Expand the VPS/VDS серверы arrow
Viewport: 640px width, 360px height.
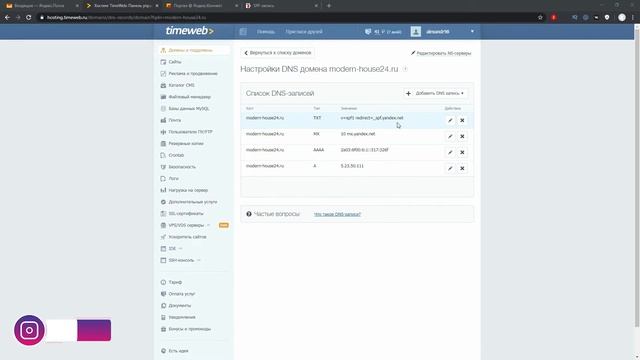(x=208, y=225)
